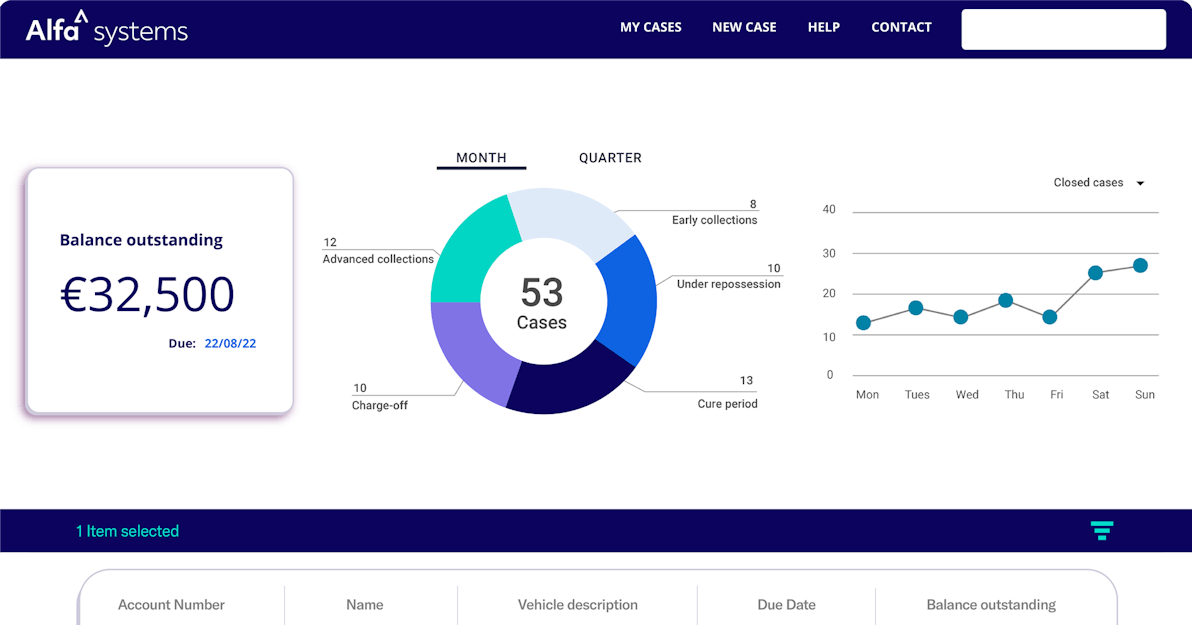Open the HELP menu item

click(823, 27)
